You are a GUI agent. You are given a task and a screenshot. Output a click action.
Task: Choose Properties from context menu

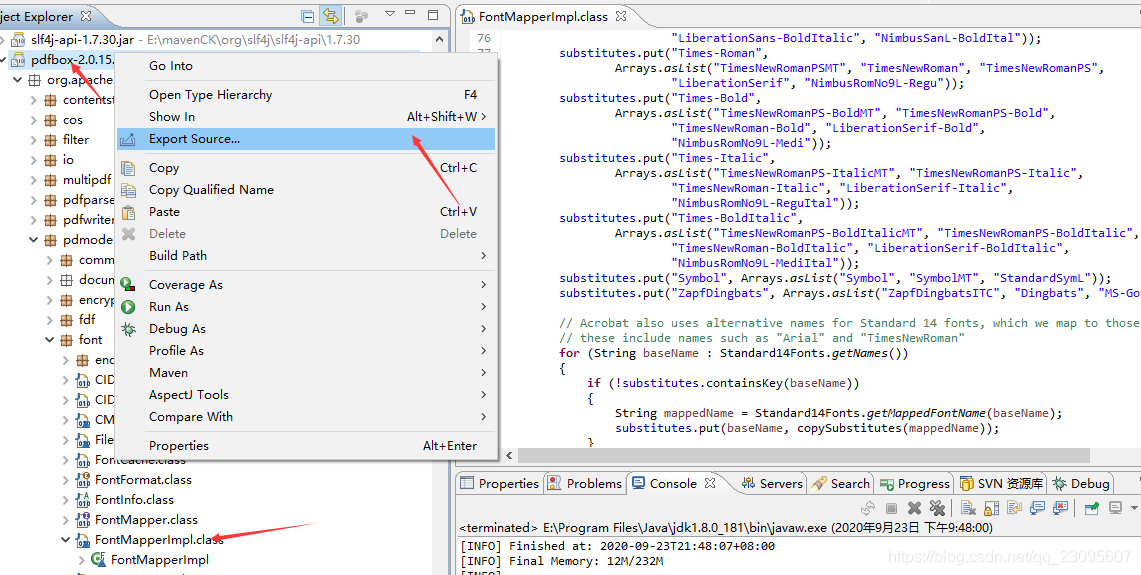coord(306,445)
